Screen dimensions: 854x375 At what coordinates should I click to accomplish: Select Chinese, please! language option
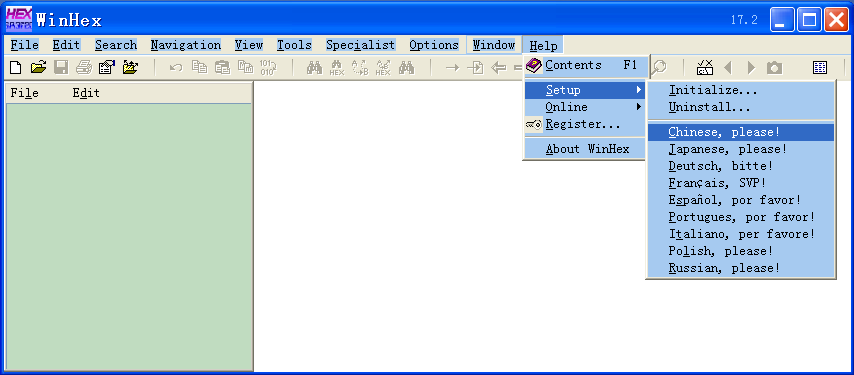pos(741,132)
